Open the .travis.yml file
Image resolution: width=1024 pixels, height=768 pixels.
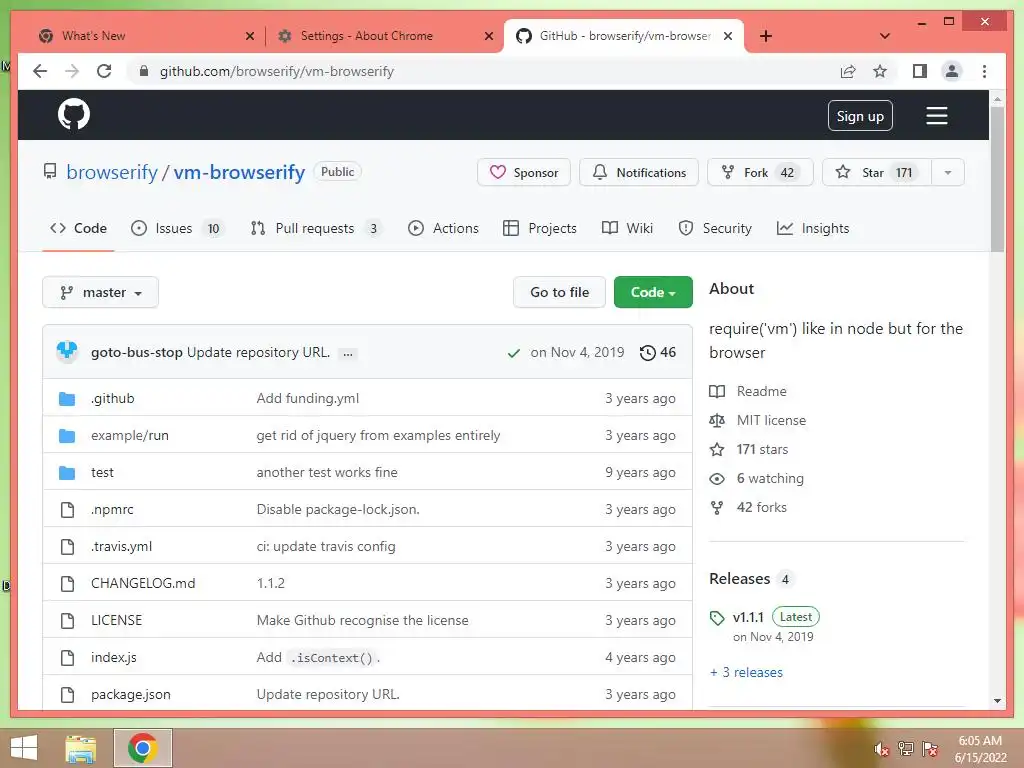click(121, 547)
